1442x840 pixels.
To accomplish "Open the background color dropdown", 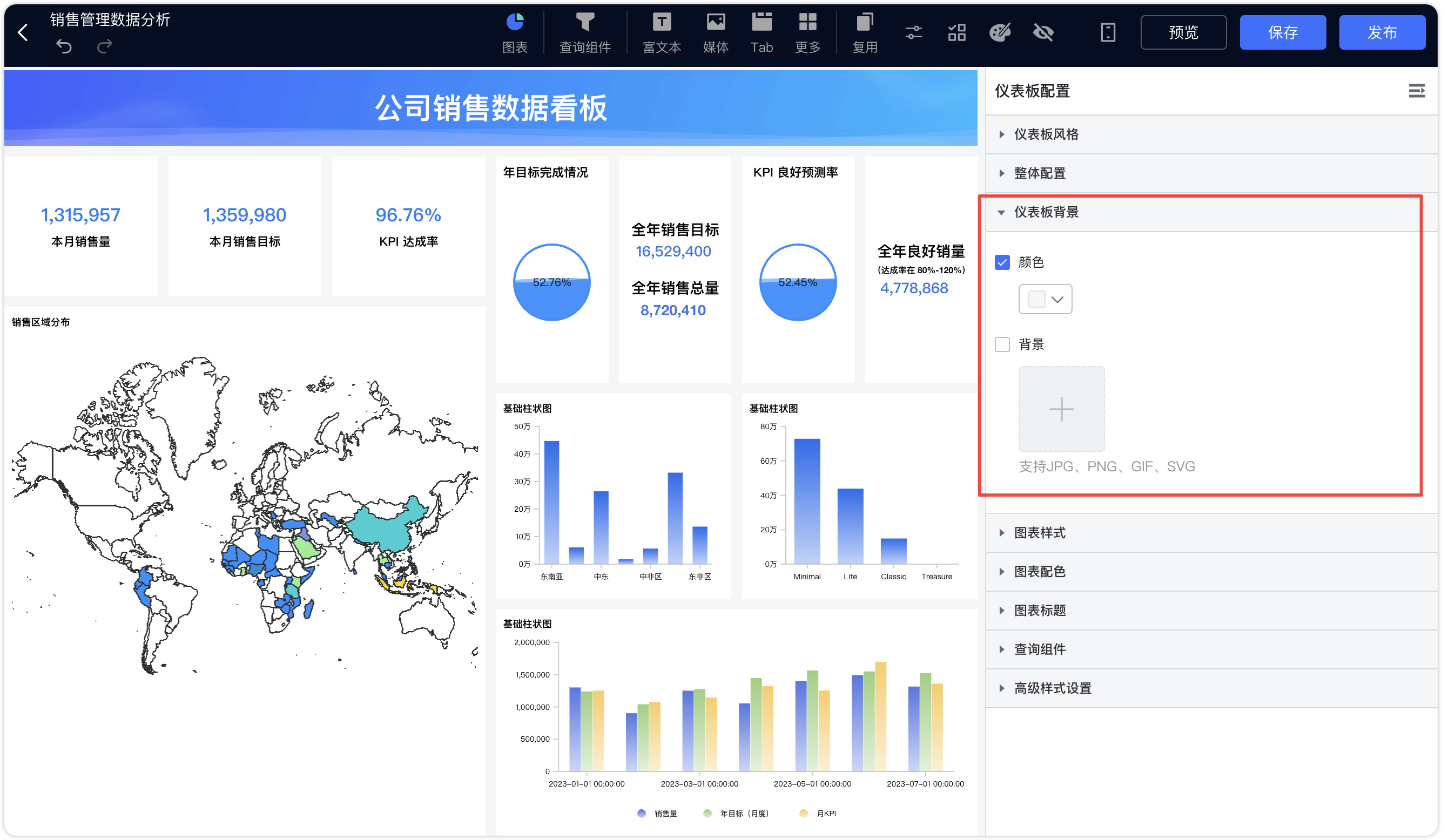I will (x=1045, y=299).
